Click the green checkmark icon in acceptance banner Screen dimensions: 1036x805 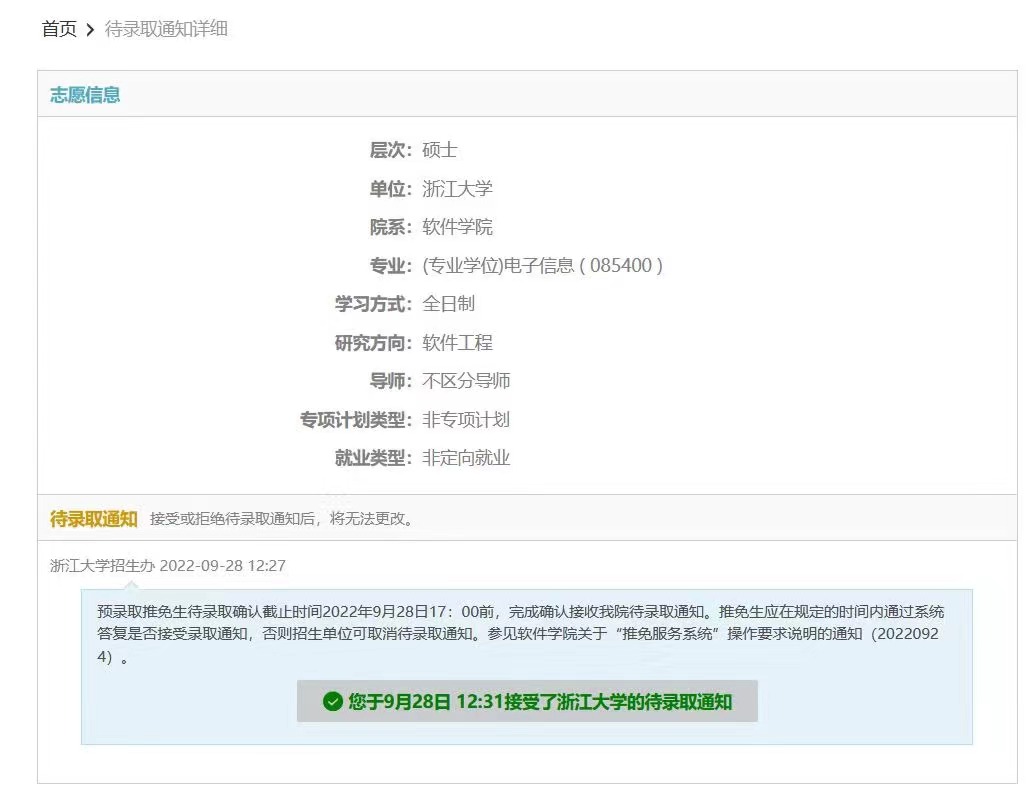pos(332,701)
